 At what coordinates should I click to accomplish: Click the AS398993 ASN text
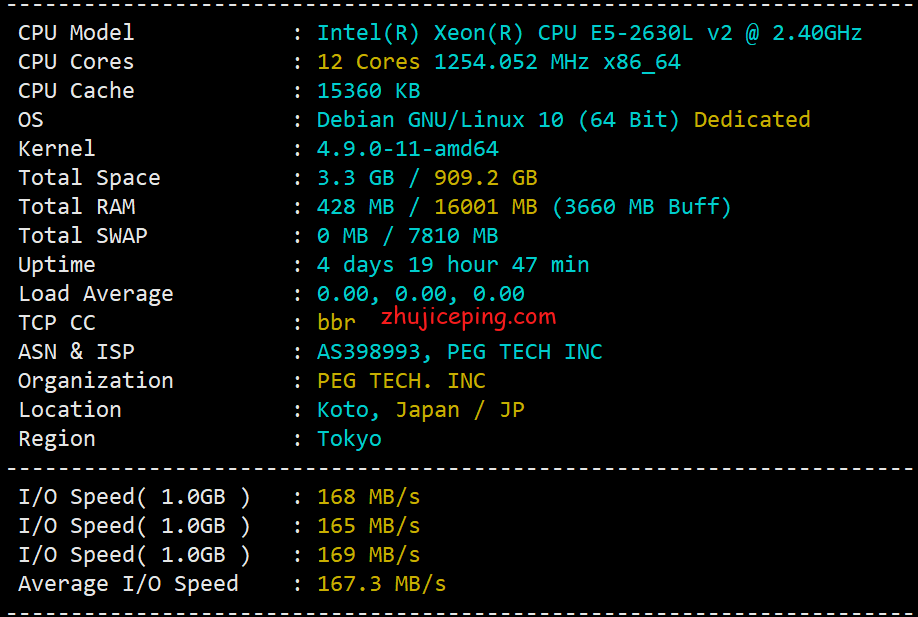(x=375, y=352)
